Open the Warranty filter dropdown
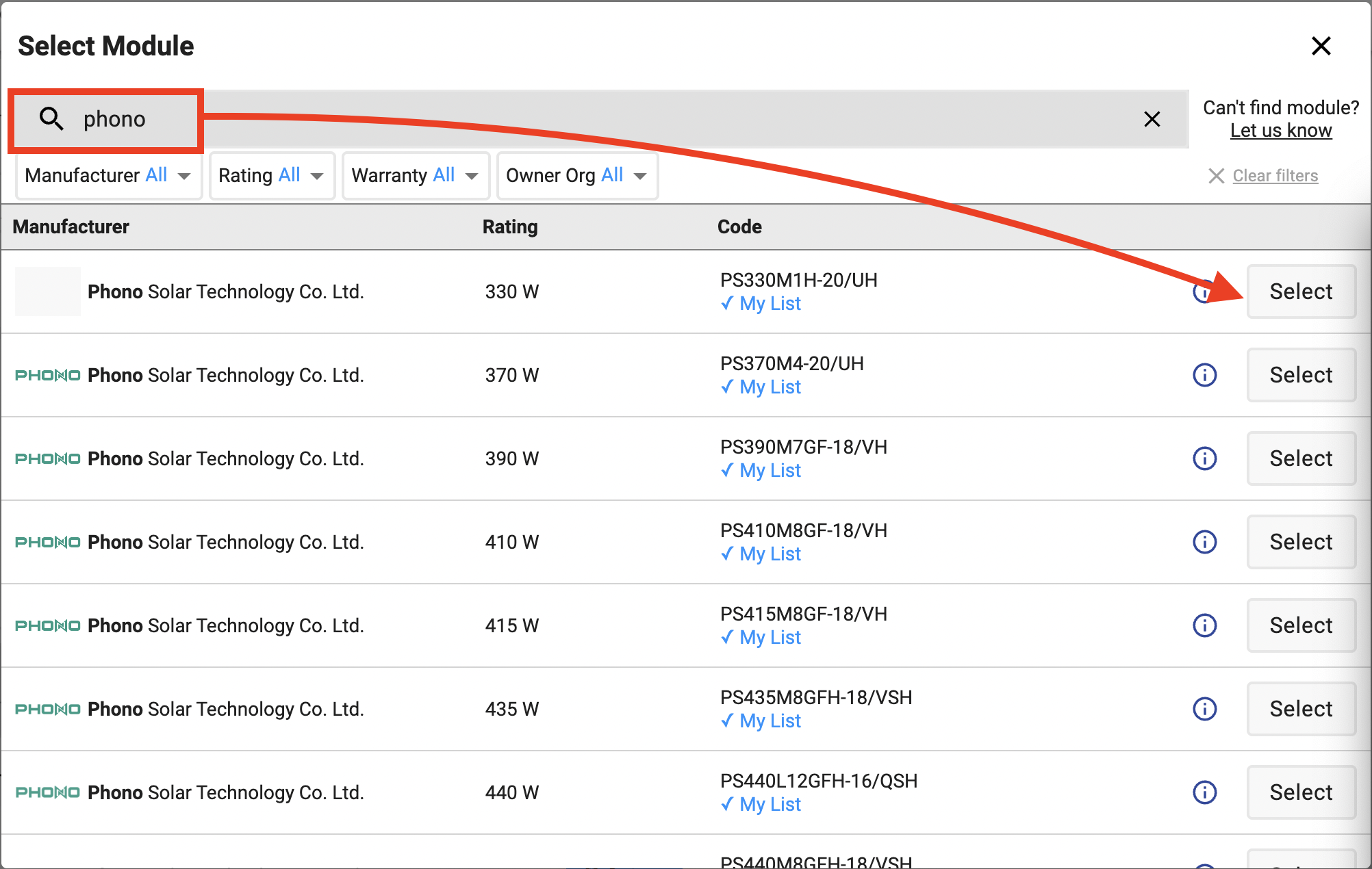Screen dimensions: 1372x869 click(416, 176)
